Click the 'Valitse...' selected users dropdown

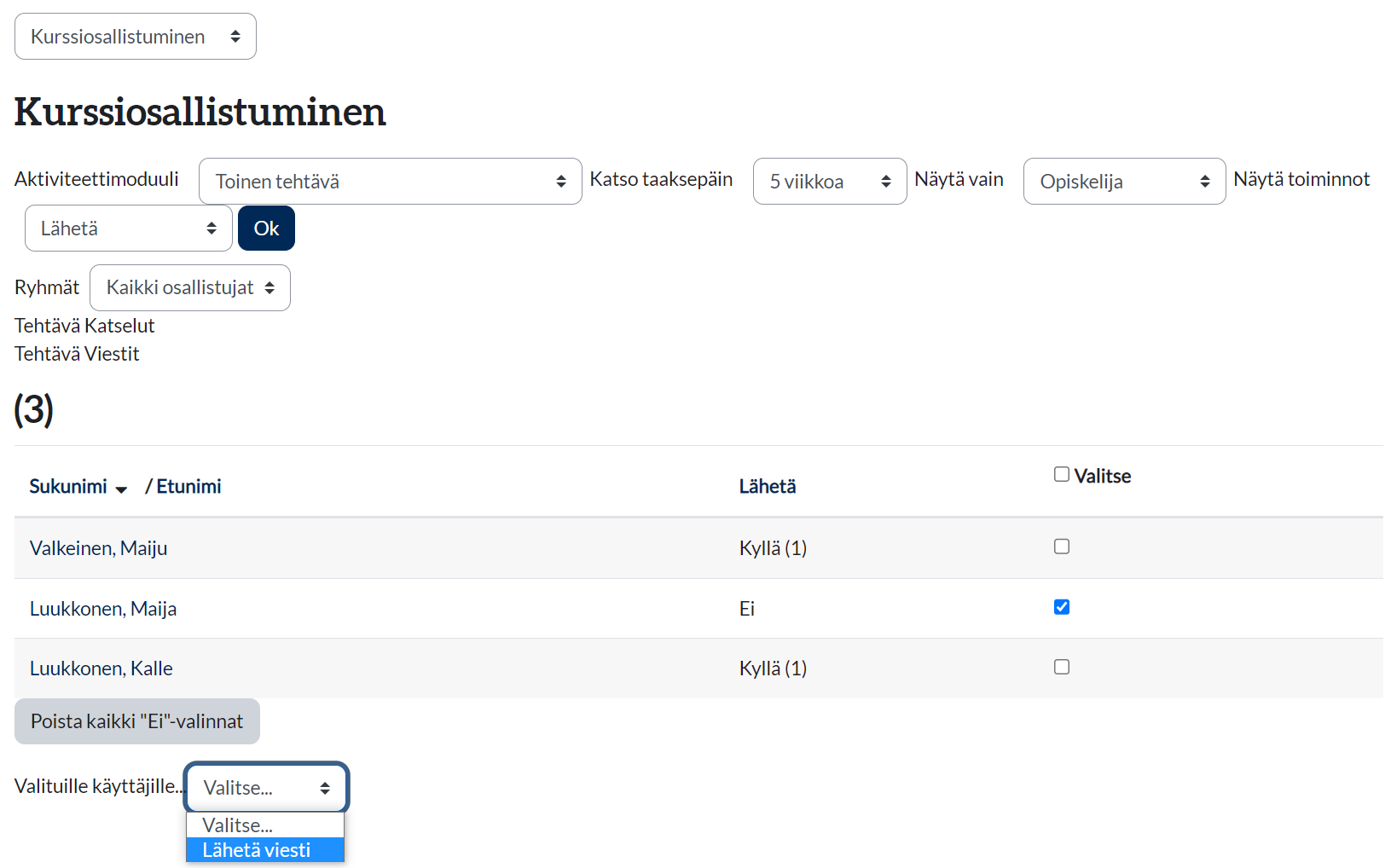[x=266, y=788]
